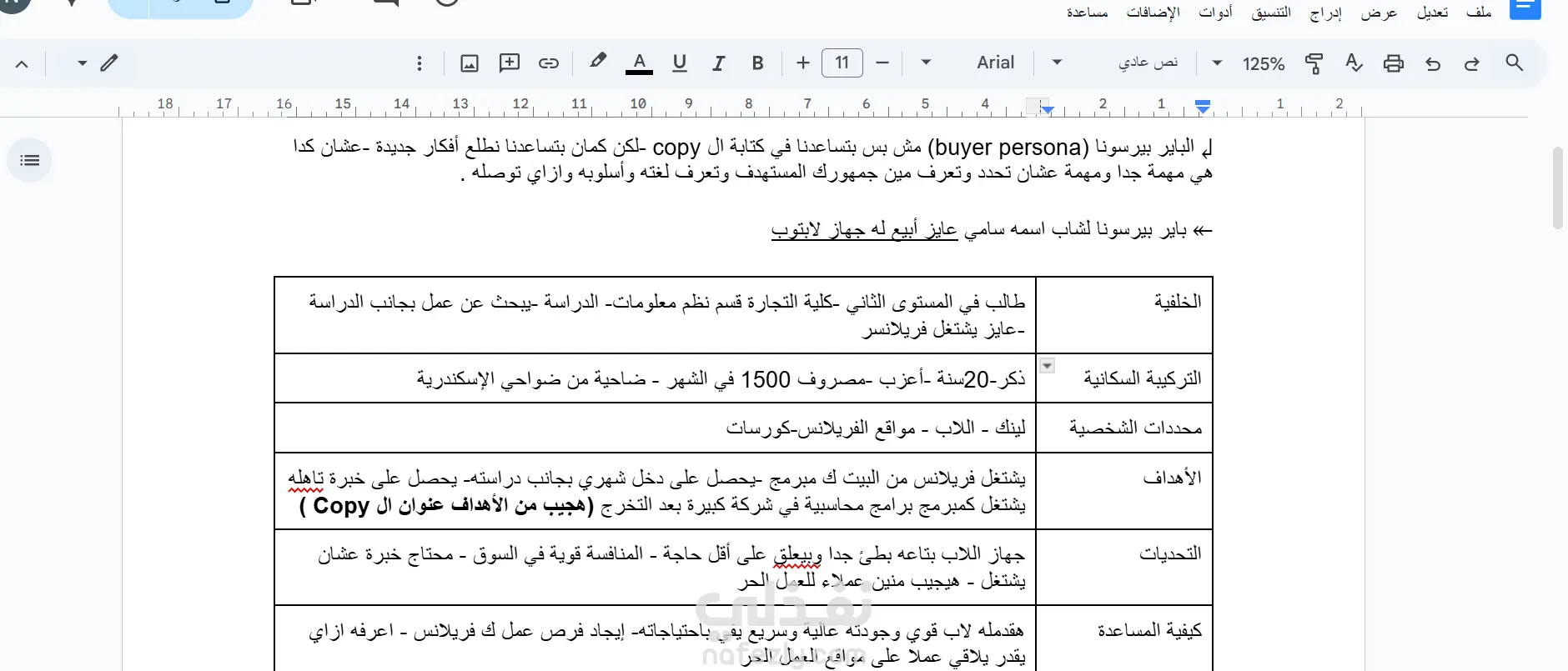
Task: Click the font size field showing 11
Action: (842, 63)
